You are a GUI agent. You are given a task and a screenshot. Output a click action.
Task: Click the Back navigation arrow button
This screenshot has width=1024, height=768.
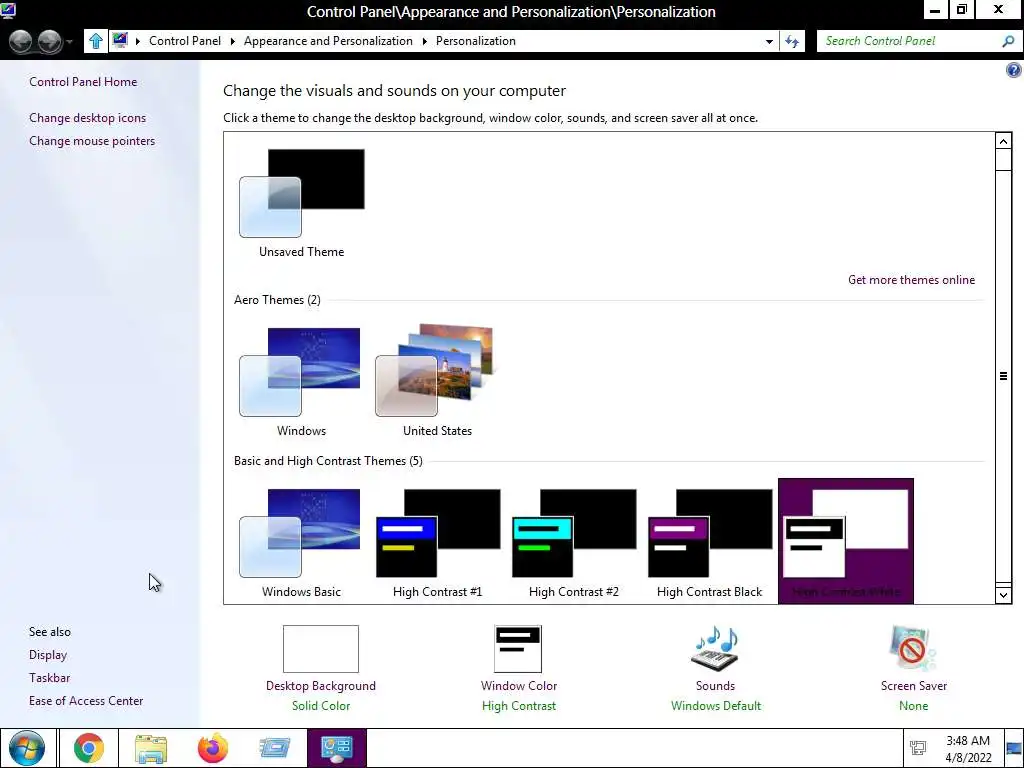[21, 41]
